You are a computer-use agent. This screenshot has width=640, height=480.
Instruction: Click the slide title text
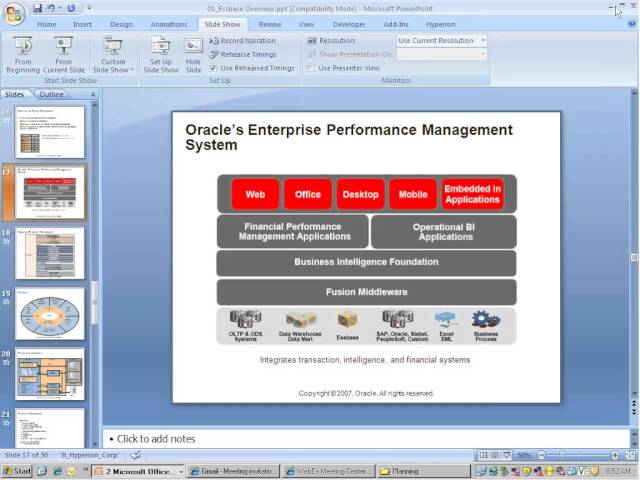pos(349,137)
